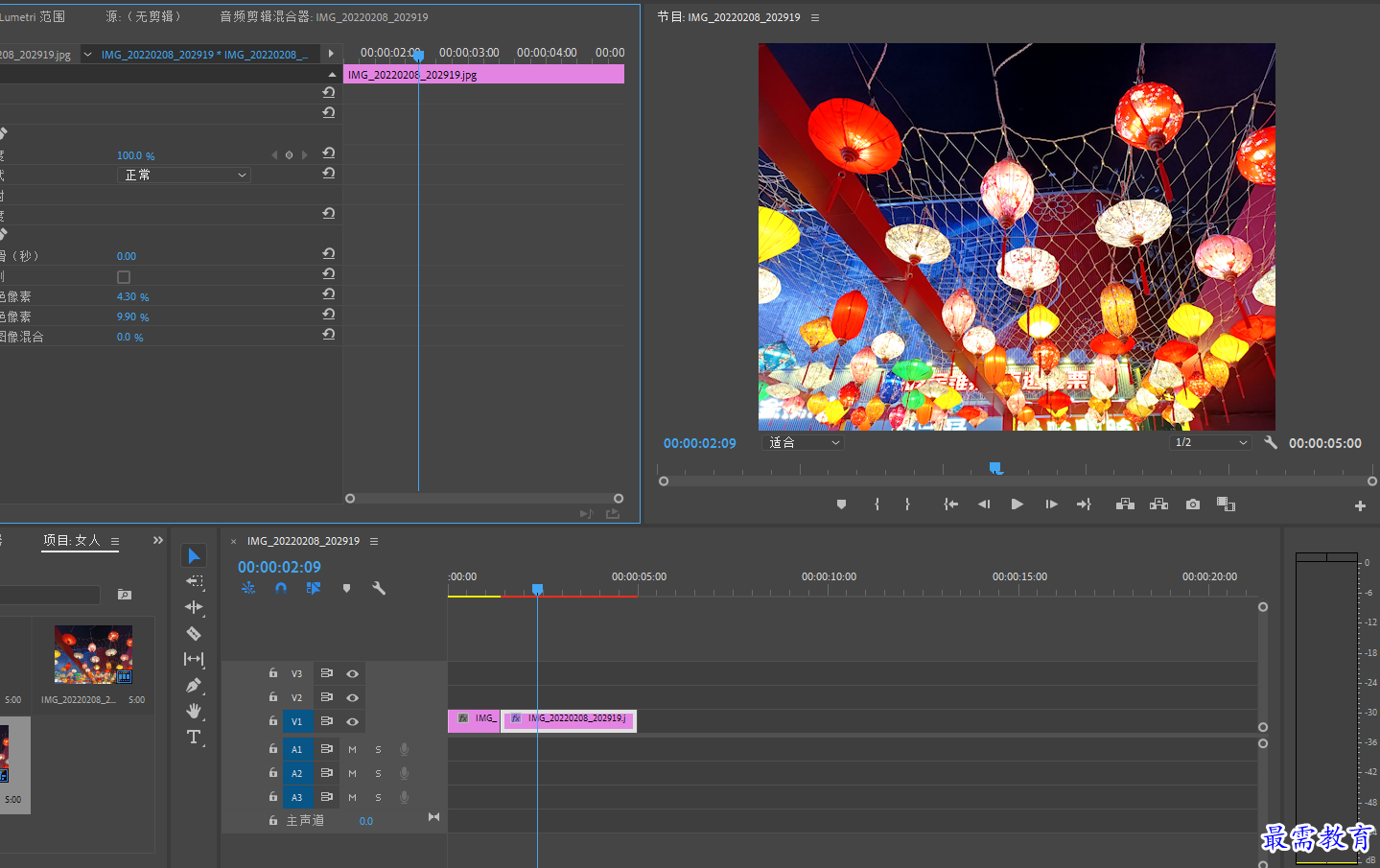This screenshot has height=868, width=1380.
Task: Open playback resolution dropdown 1/2
Action: 1211,442
